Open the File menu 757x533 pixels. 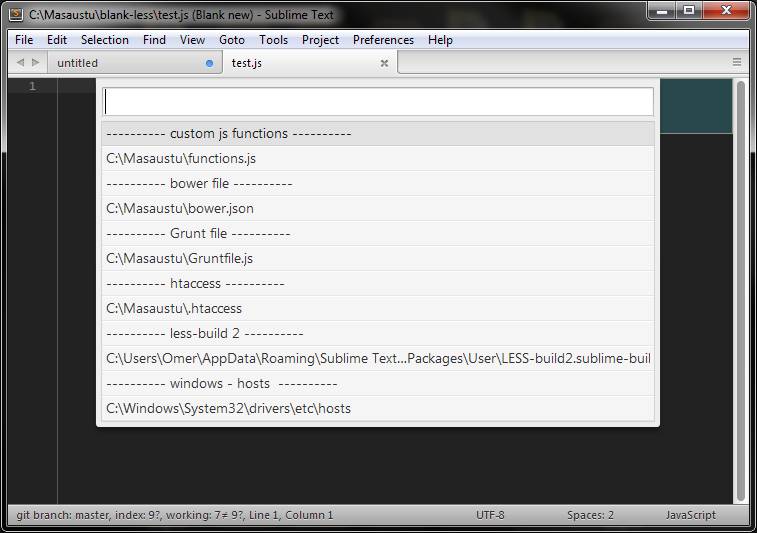(24, 40)
